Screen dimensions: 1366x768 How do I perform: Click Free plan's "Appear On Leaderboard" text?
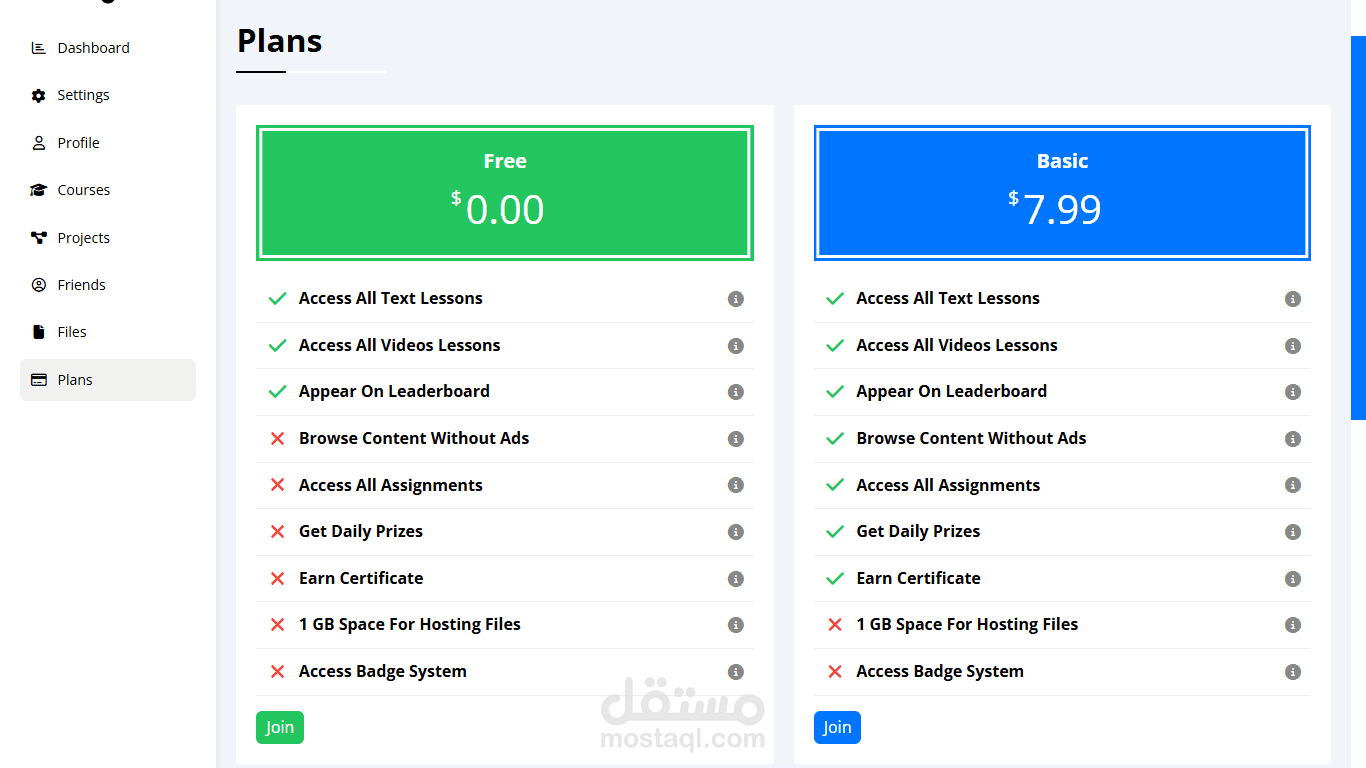click(394, 391)
